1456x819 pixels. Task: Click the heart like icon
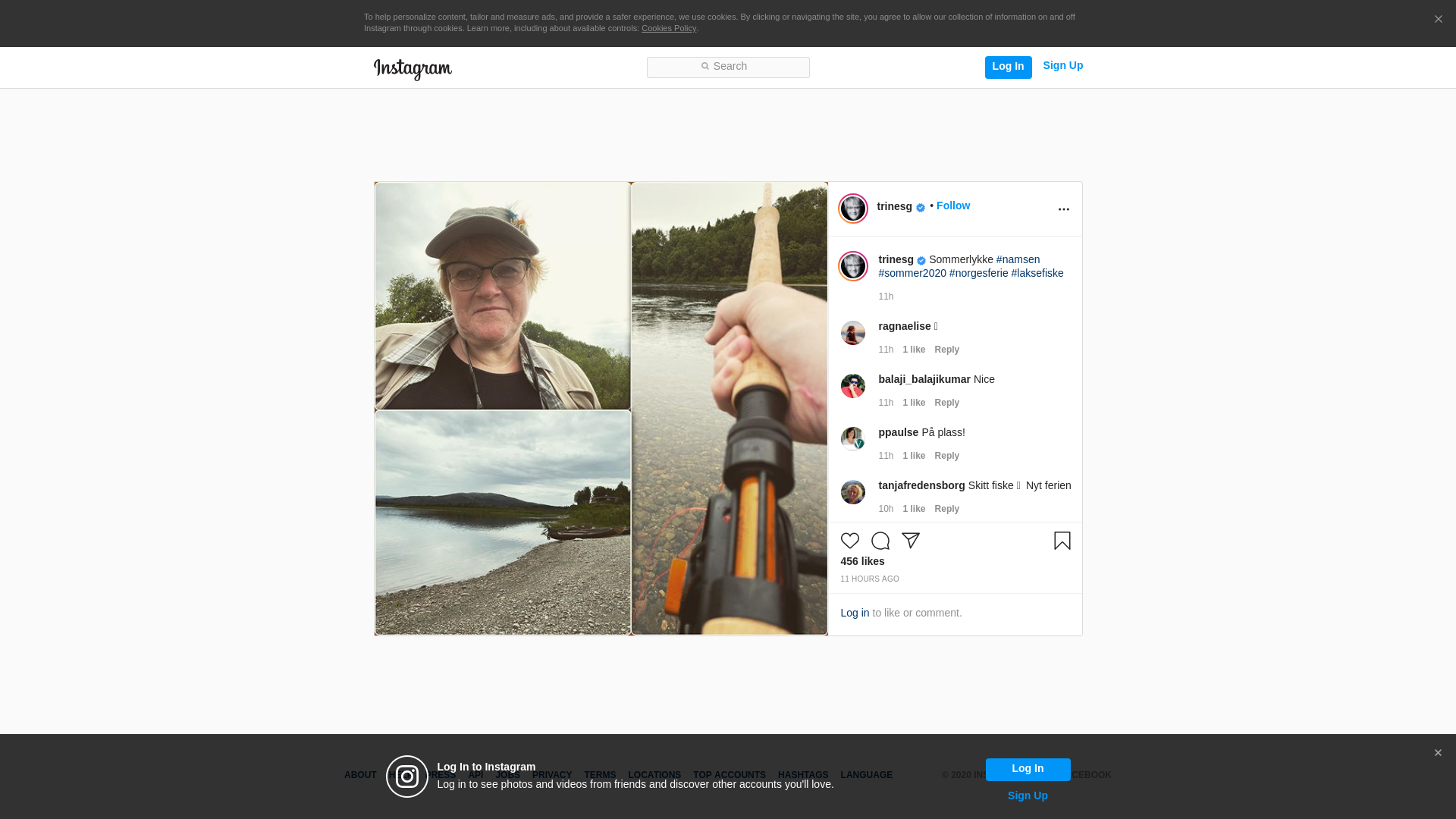coord(849,541)
